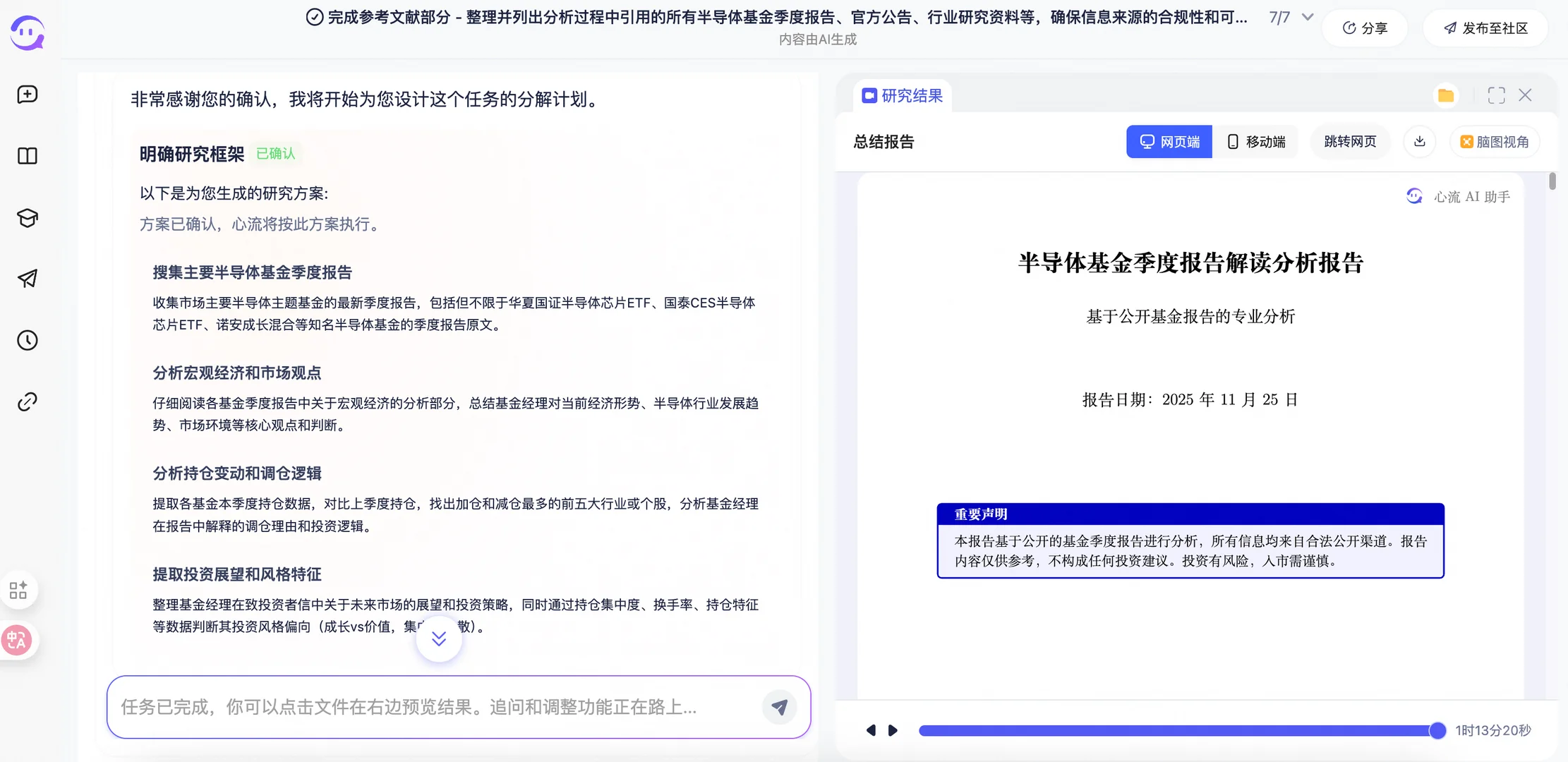Image resolution: width=1568 pixels, height=762 pixels.
Task: Click the 心流 AI 助手 watermark label
Action: 1472,197
